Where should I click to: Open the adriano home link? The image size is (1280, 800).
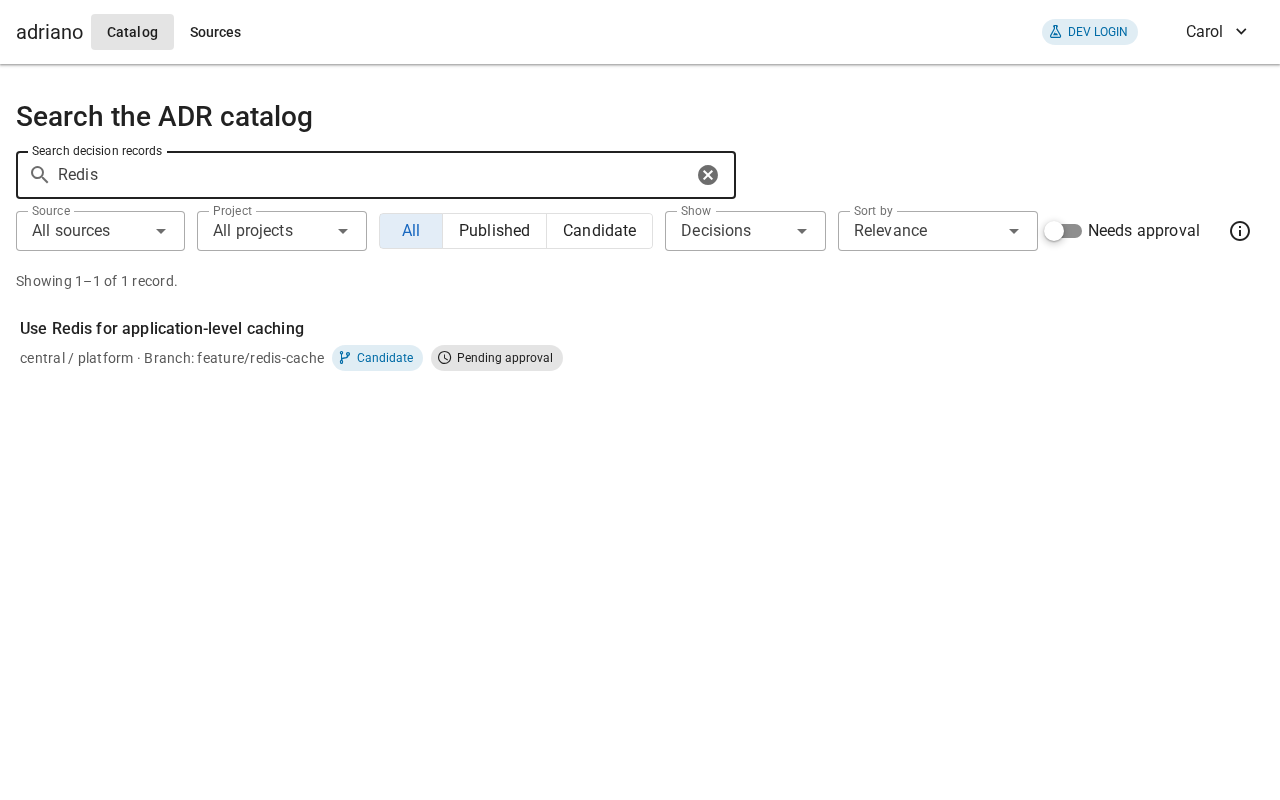click(49, 32)
